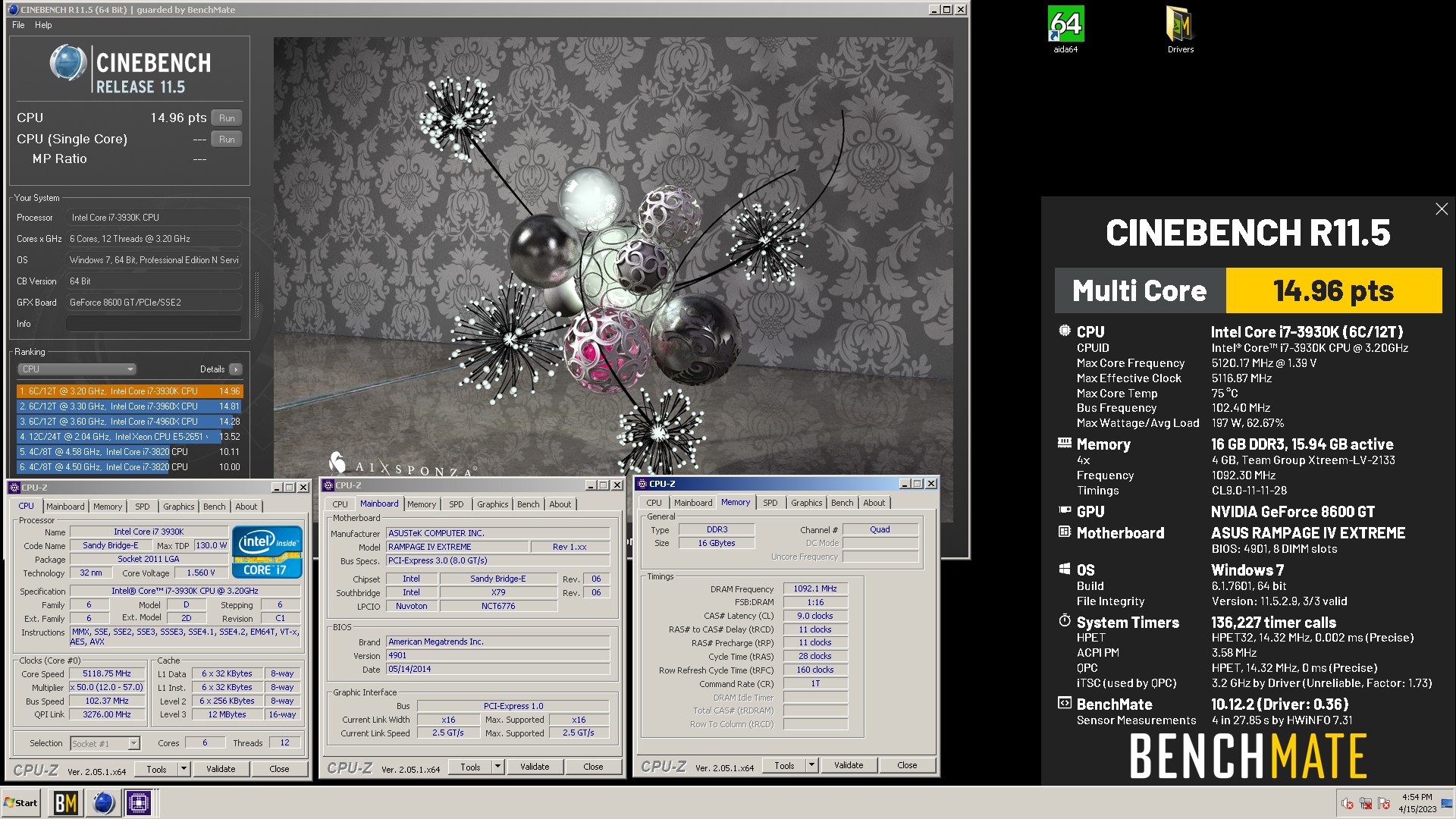This screenshot has width=1456, height=819.
Task: Open the aida64 desktop shortcut
Action: click(x=1065, y=30)
